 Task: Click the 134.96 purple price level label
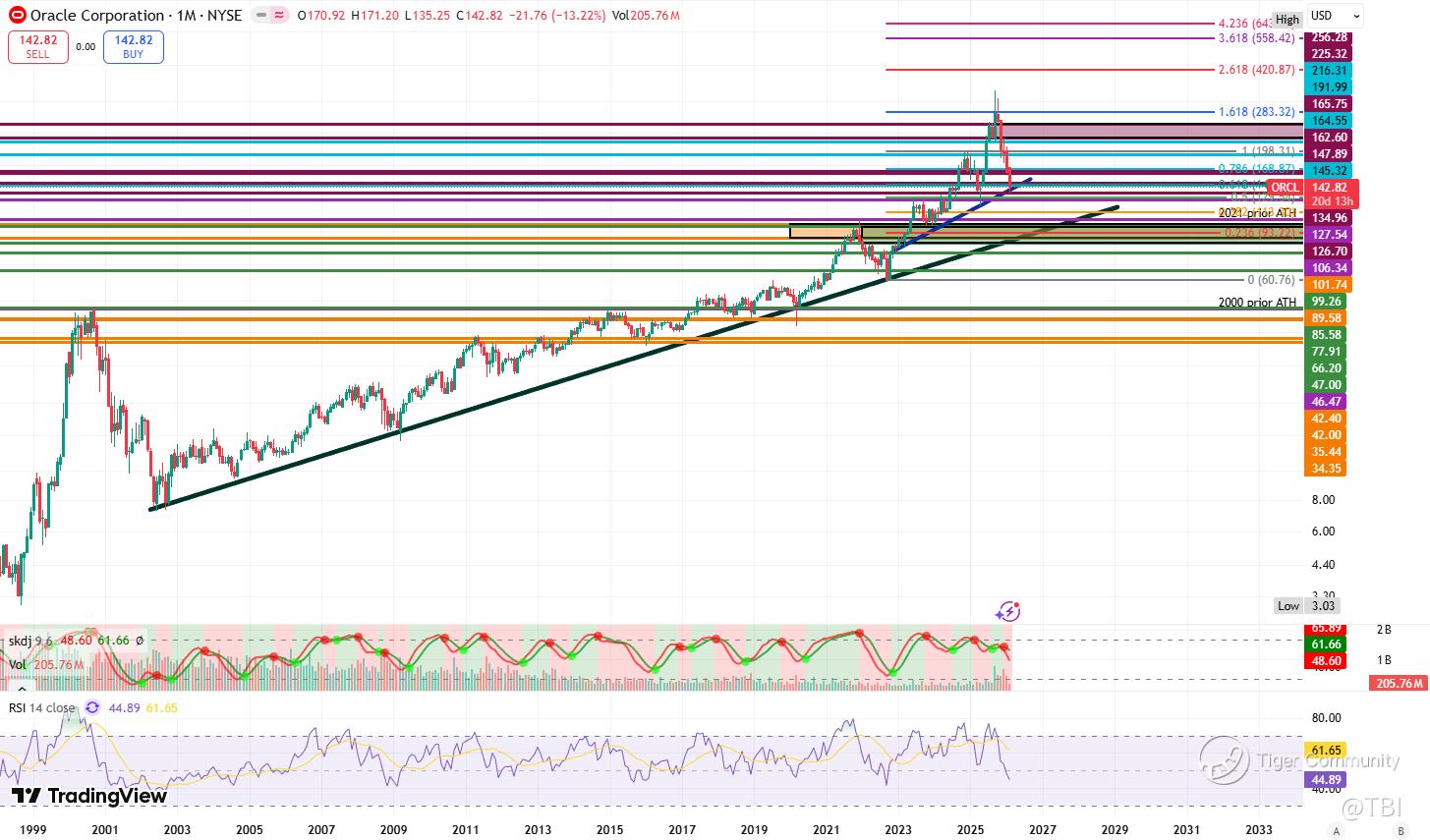coord(1327,217)
